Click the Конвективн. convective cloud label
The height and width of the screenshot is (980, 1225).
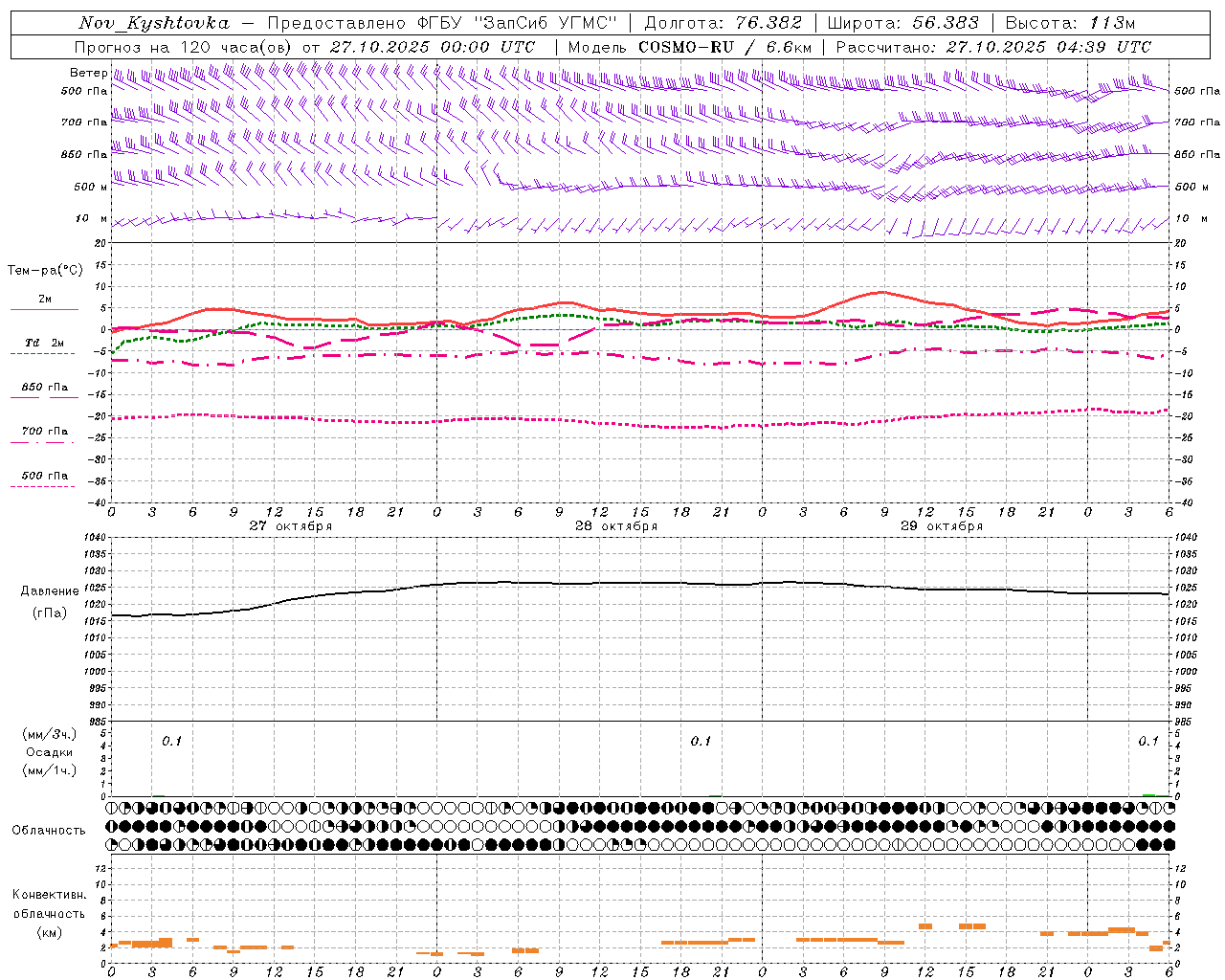(49, 895)
